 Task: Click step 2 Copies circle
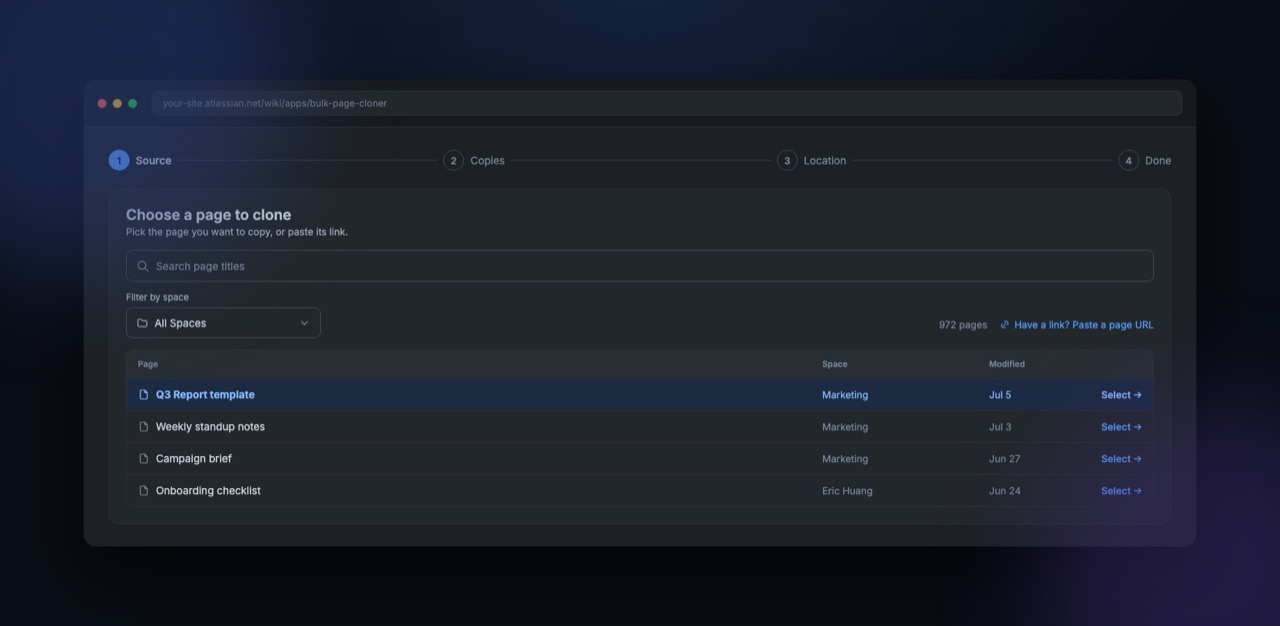454,160
